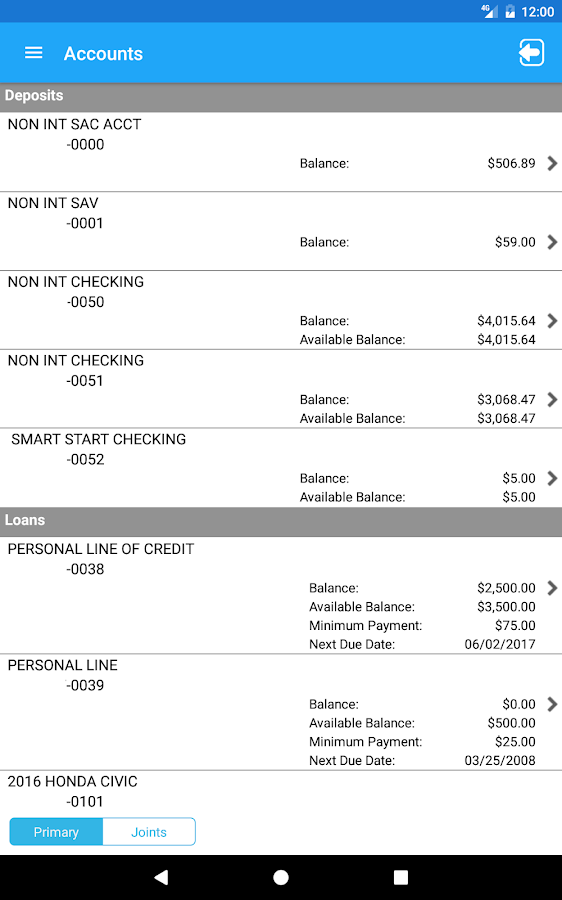
Task: Tap the logout icon in header
Action: [531, 53]
